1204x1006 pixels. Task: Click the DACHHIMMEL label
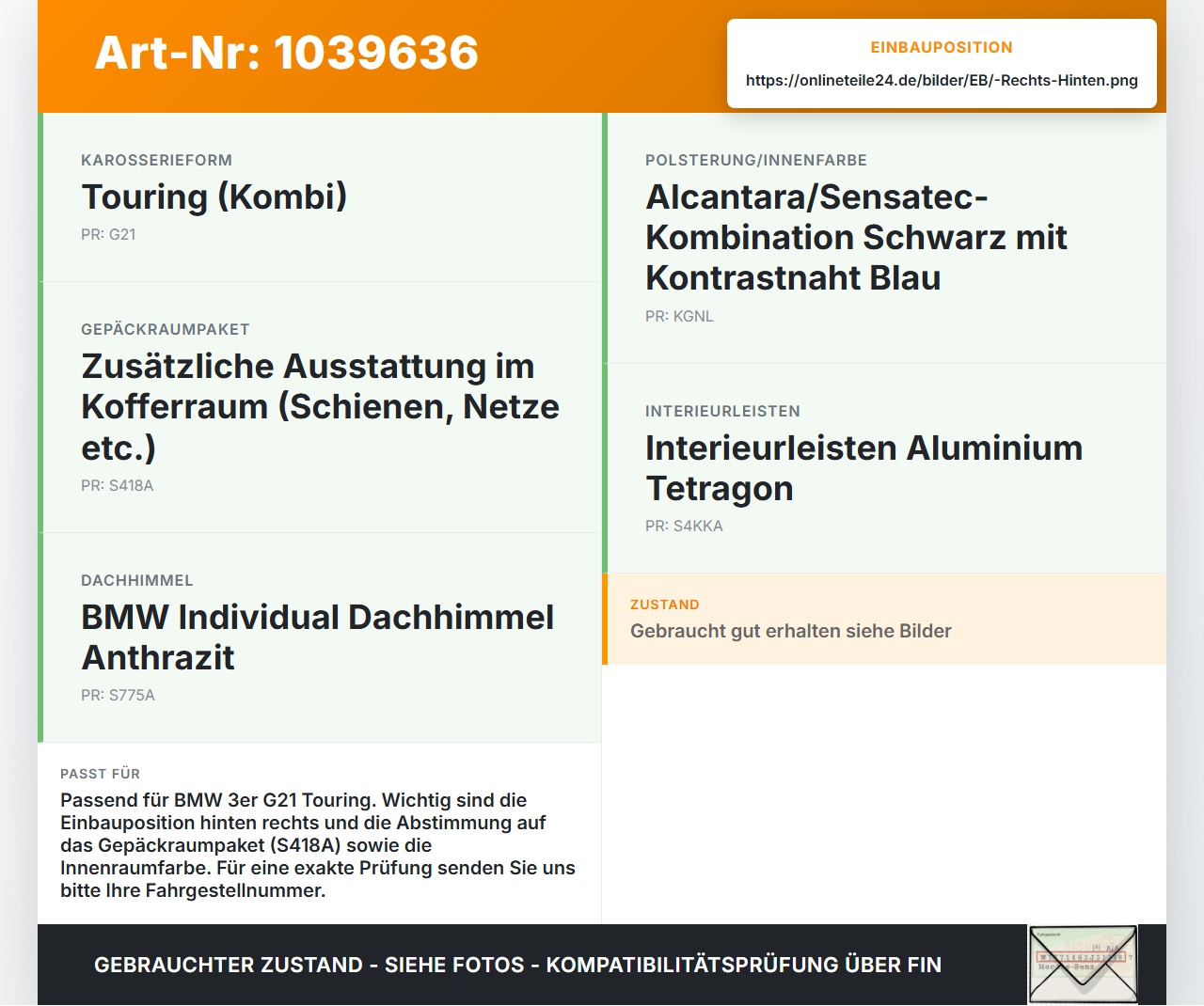click(x=137, y=580)
